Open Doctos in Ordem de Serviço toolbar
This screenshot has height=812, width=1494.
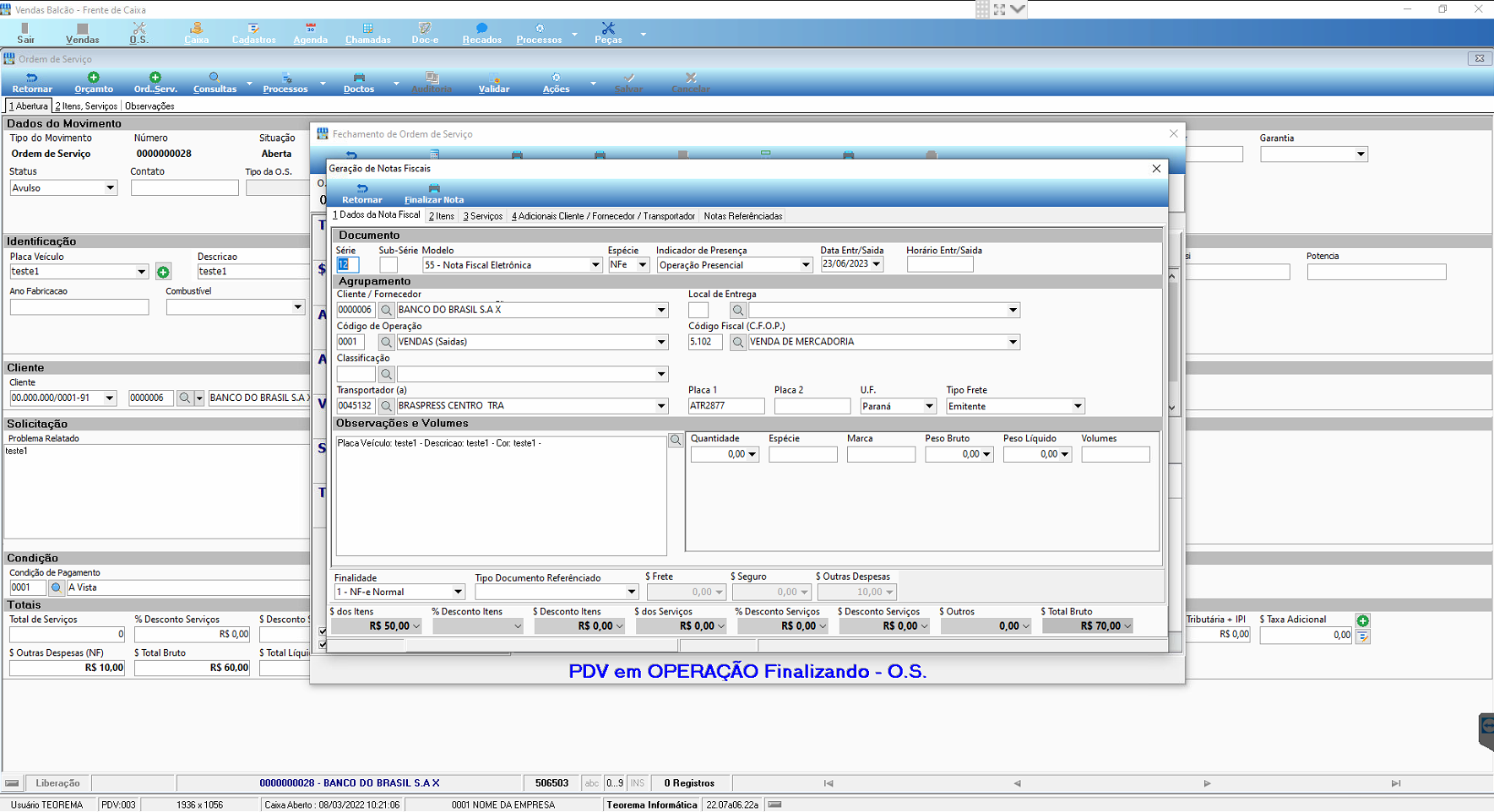359,83
